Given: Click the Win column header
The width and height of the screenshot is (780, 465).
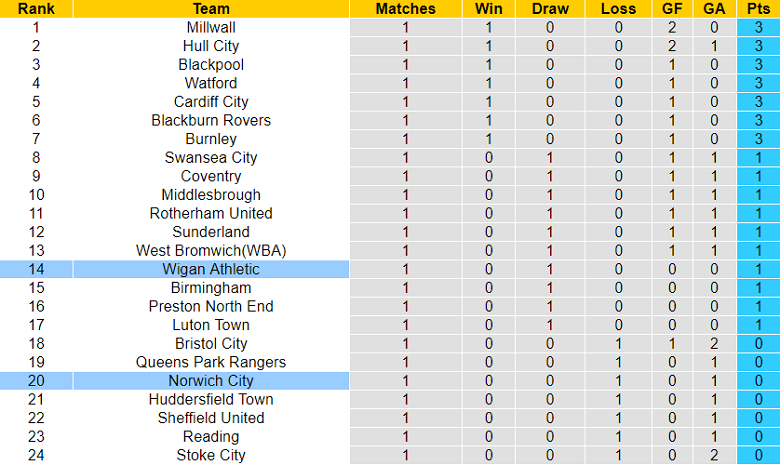Looking at the screenshot, I should tap(489, 9).
